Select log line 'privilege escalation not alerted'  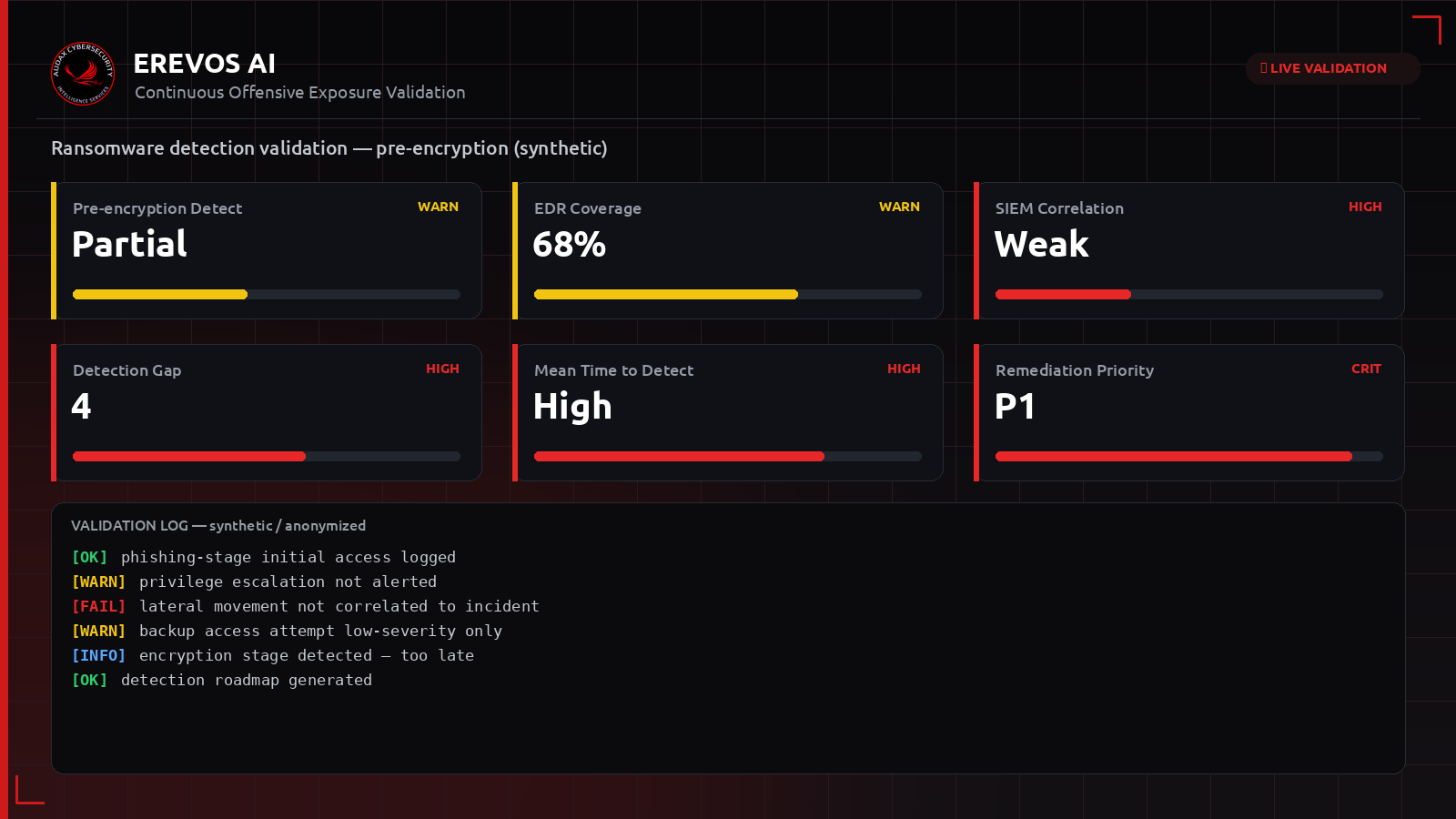click(288, 581)
